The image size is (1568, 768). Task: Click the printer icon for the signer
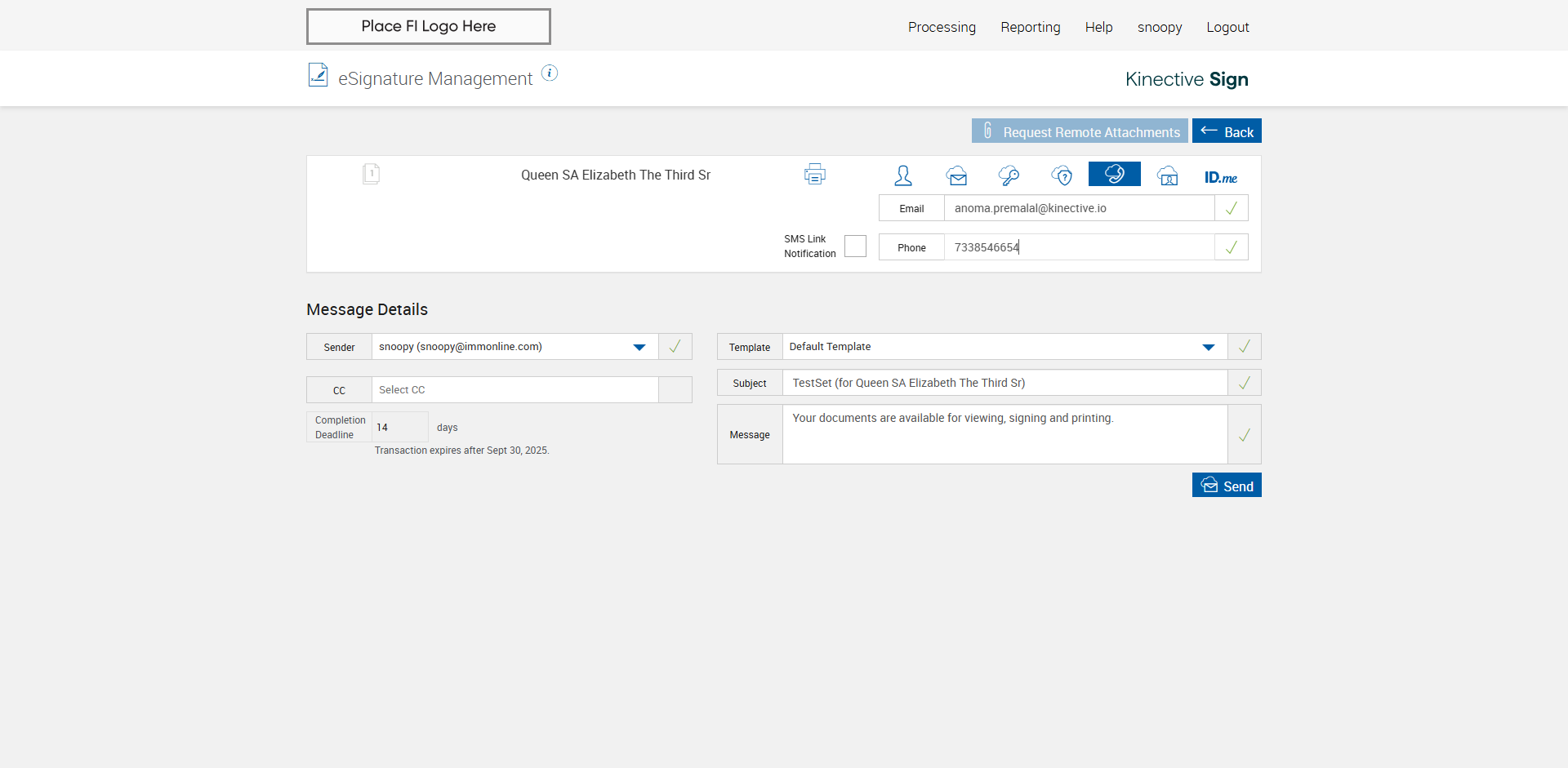tap(814, 174)
